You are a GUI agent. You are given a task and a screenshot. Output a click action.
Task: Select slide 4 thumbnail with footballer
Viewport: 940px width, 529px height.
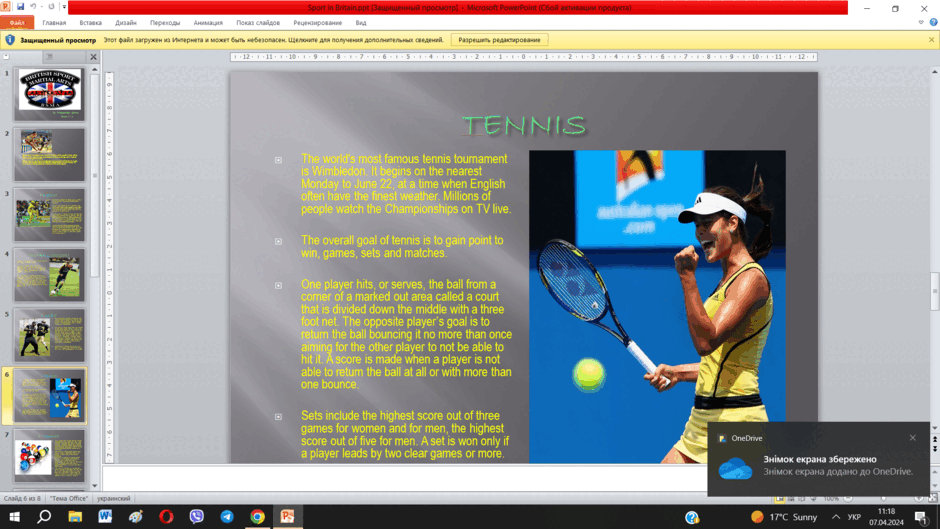pyautogui.click(x=50, y=275)
